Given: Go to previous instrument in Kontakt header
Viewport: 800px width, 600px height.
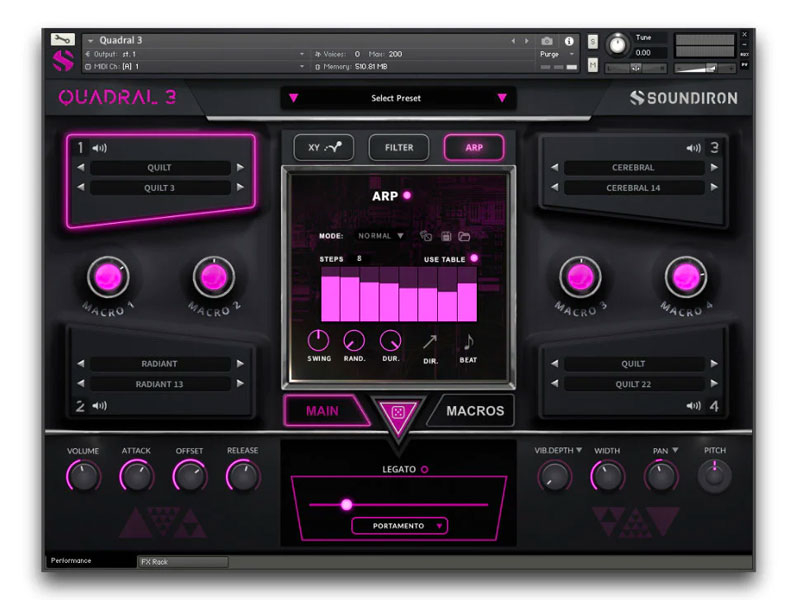Looking at the screenshot, I should click(513, 41).
